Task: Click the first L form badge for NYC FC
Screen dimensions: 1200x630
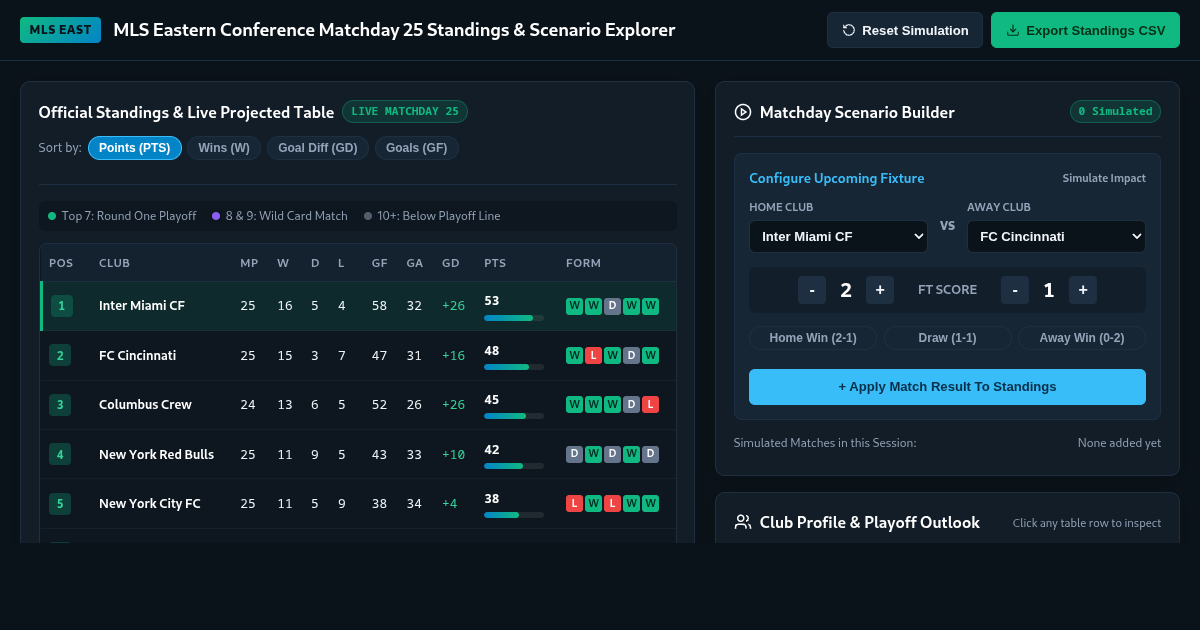Action: [x=574, y=504]
